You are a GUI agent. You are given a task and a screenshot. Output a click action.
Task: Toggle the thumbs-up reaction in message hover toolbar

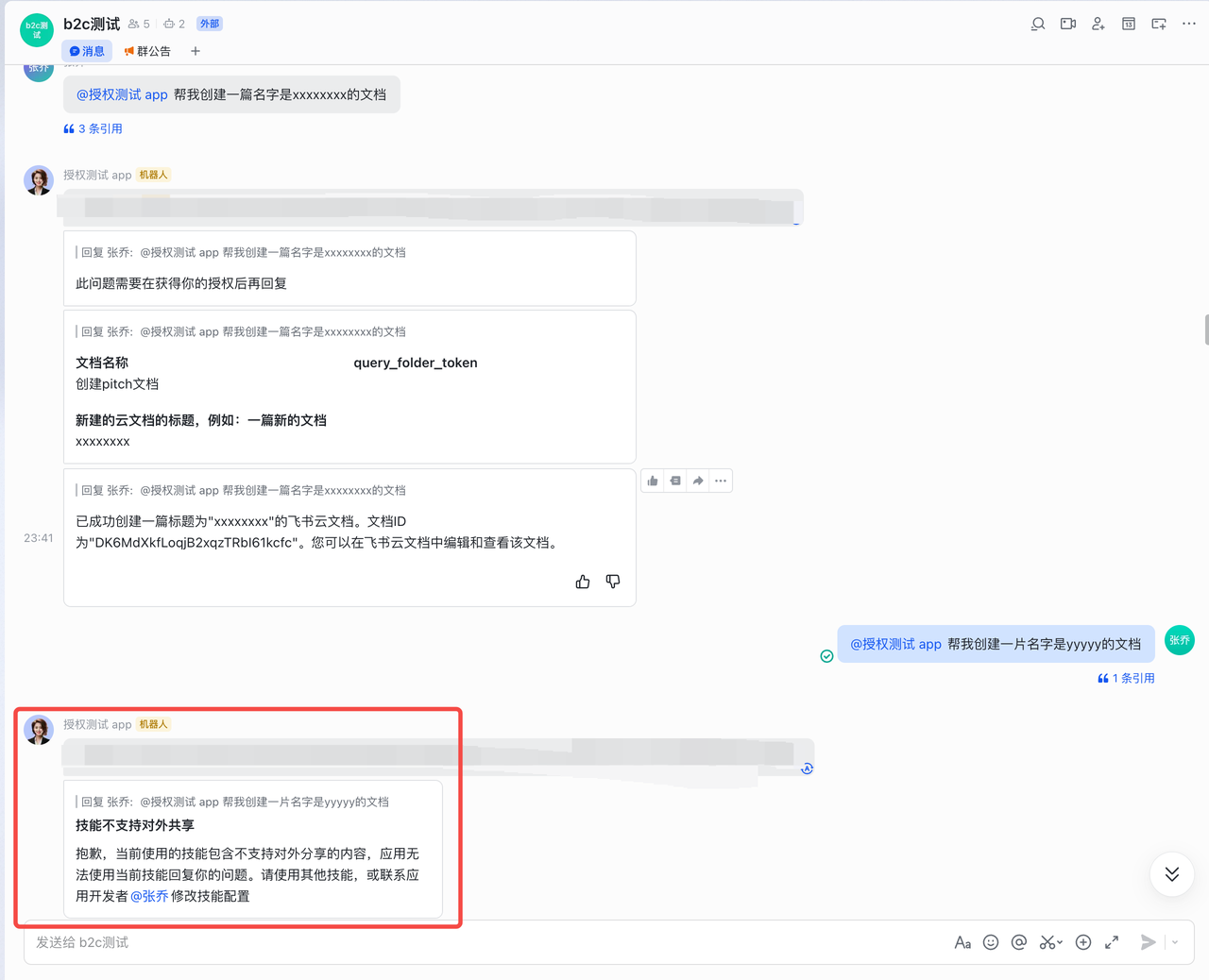tap(653, 482)
